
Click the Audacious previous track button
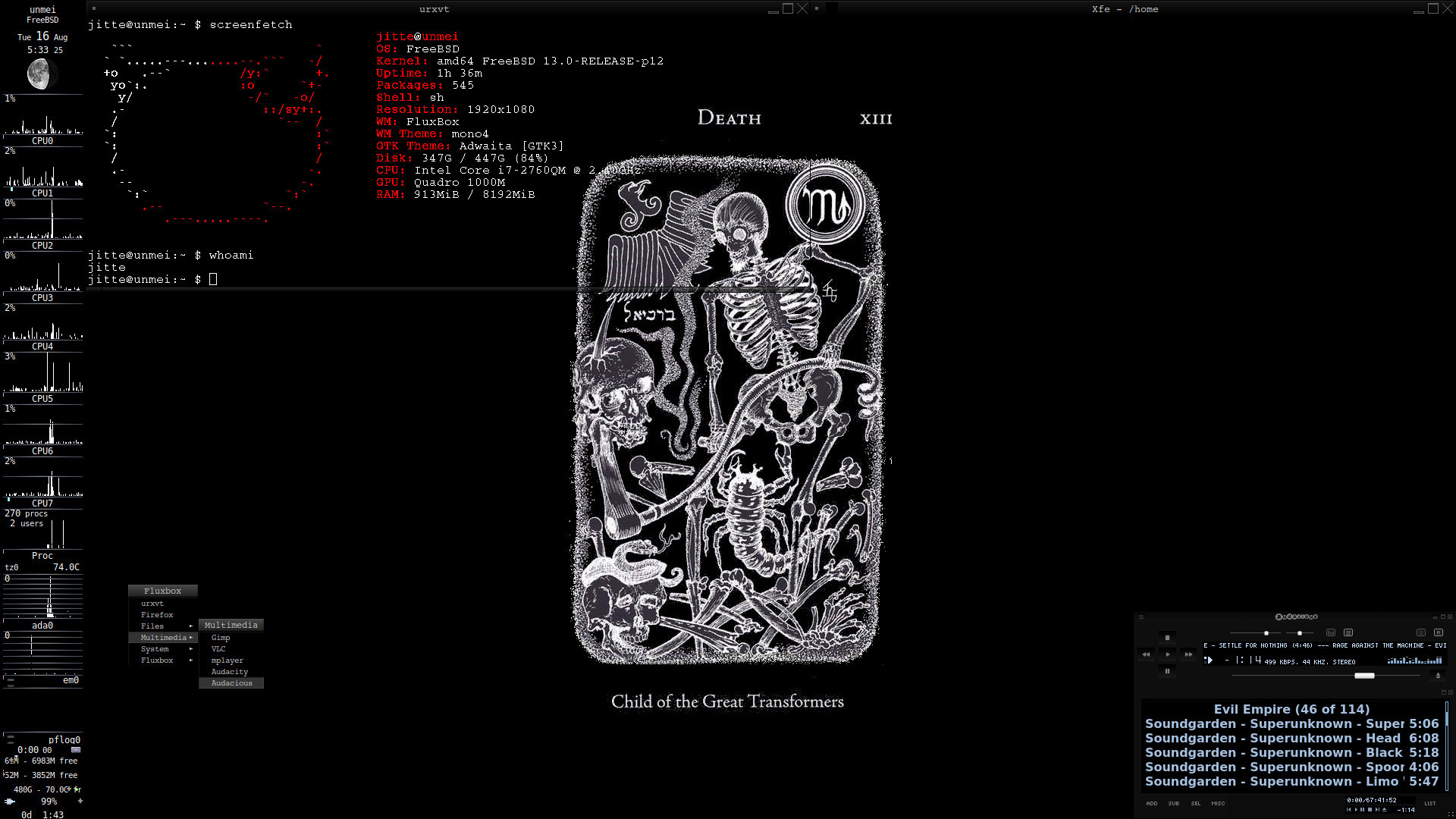pyautogui.click(x=1146, y=654)
